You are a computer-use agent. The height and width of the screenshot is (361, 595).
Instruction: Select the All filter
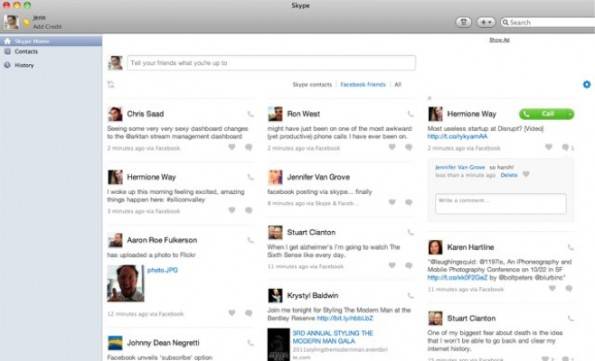click(x=398, y=85)
